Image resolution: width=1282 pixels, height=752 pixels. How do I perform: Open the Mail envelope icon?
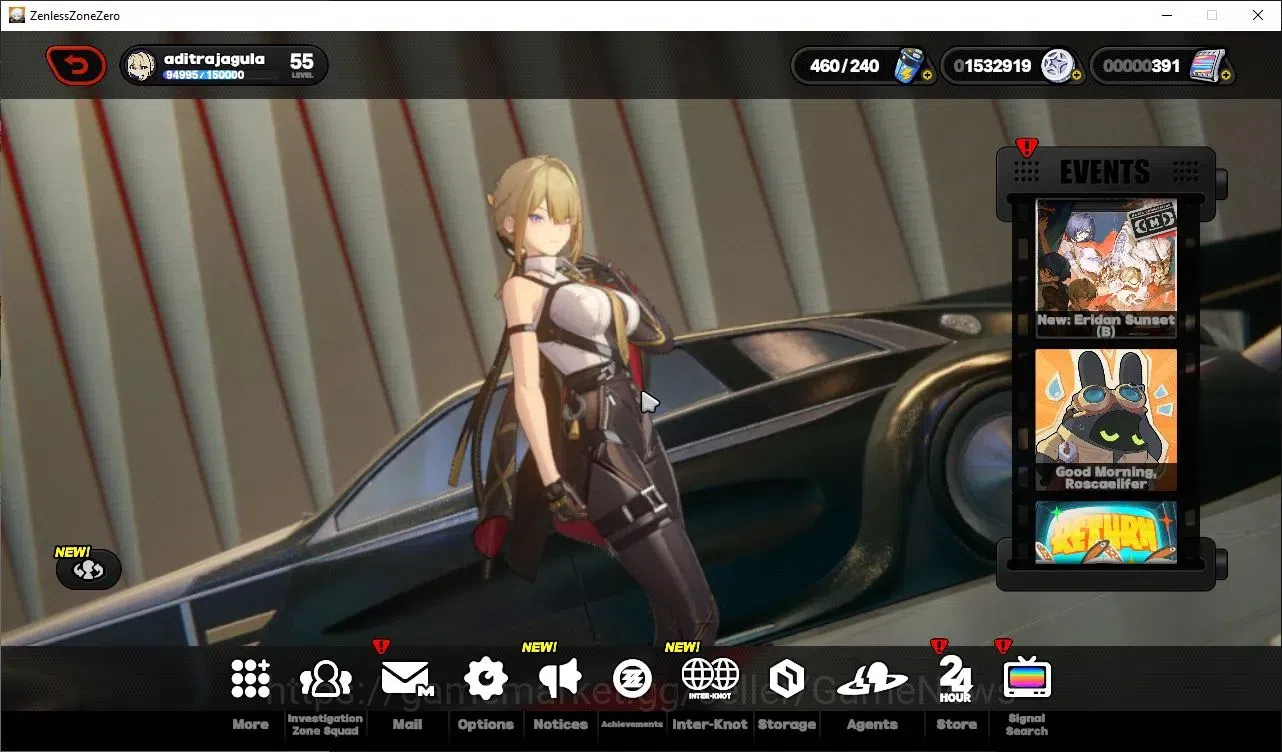pyautogui.click(x=406, y=679)
